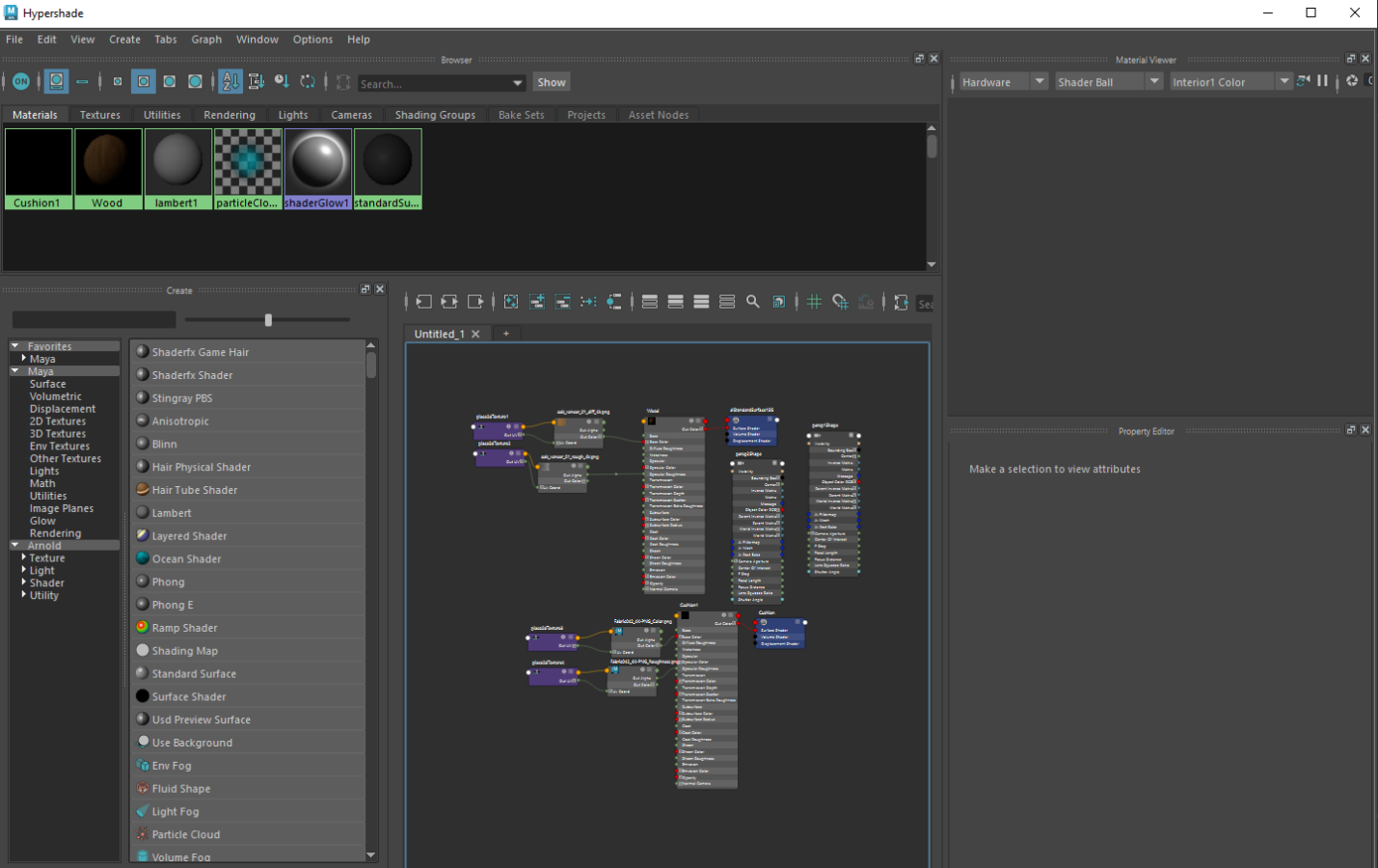Click add selected nodes to graph icon
The width and height of the screenshot is (1378, 868).
[537, 302]
